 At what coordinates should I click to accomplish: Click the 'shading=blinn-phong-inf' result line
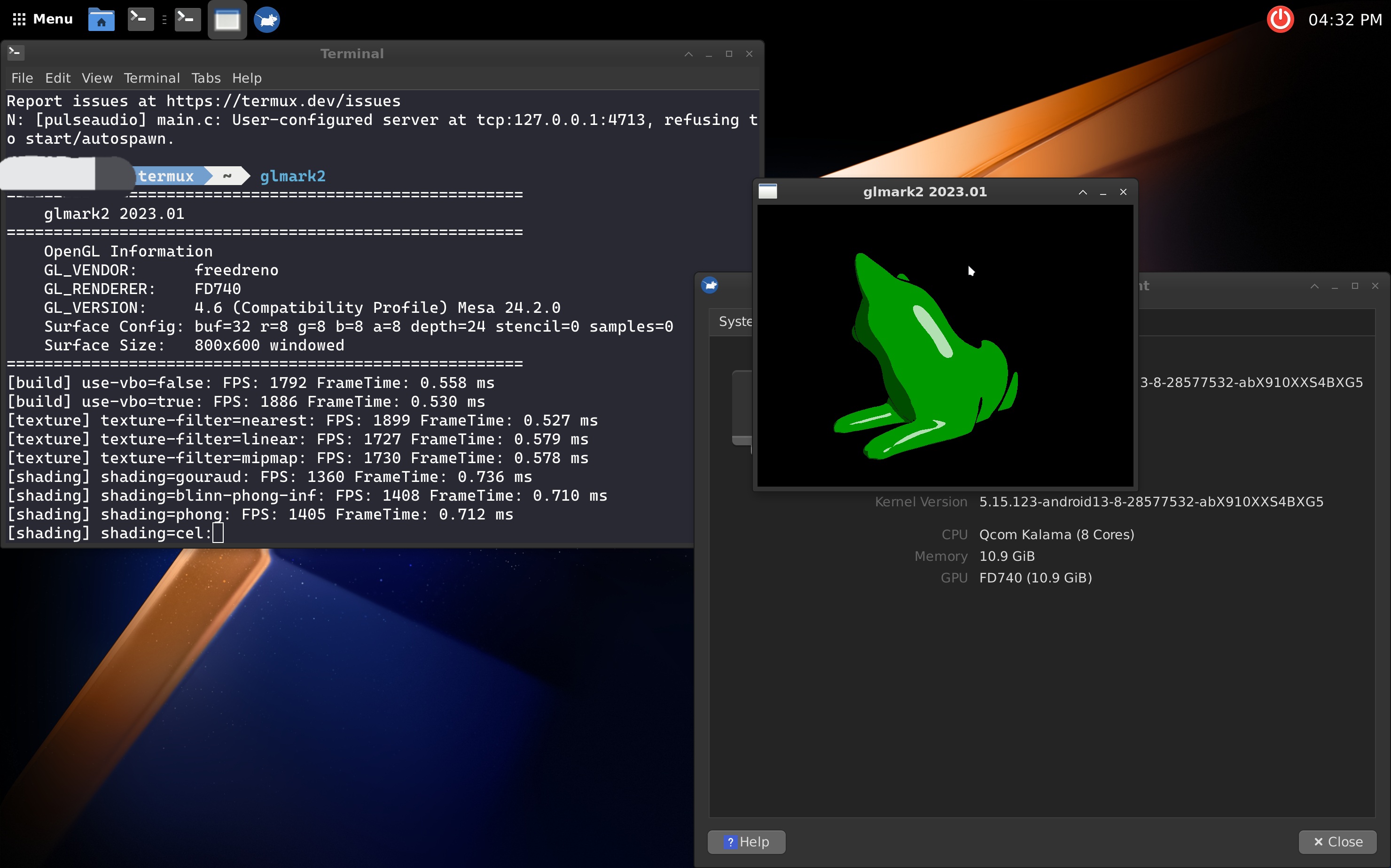point(307,495)
